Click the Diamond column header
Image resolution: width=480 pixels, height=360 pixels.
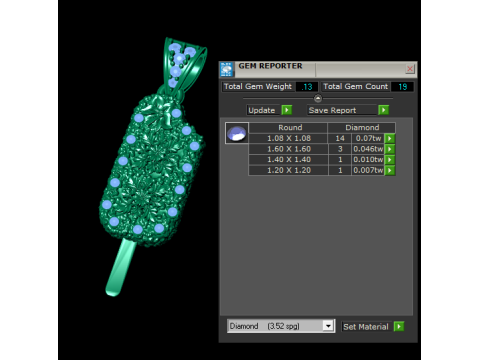[x=362, y=128]
